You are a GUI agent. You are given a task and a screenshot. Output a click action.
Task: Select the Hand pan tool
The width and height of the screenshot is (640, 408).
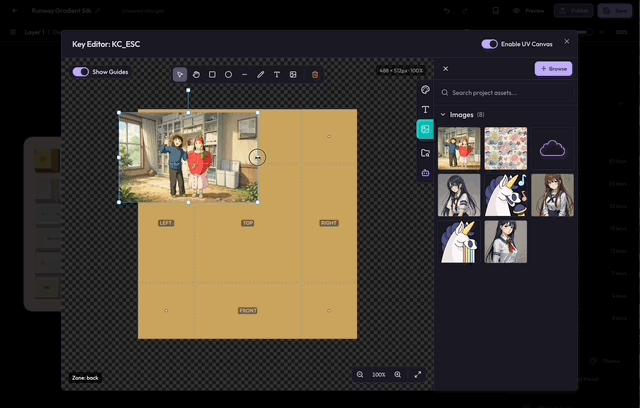click(x=196, y=75)
